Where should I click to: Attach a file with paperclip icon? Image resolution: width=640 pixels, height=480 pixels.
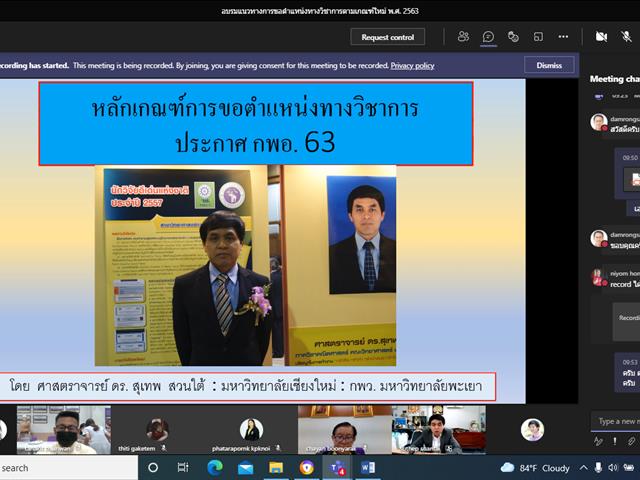(x=631, y=441)
